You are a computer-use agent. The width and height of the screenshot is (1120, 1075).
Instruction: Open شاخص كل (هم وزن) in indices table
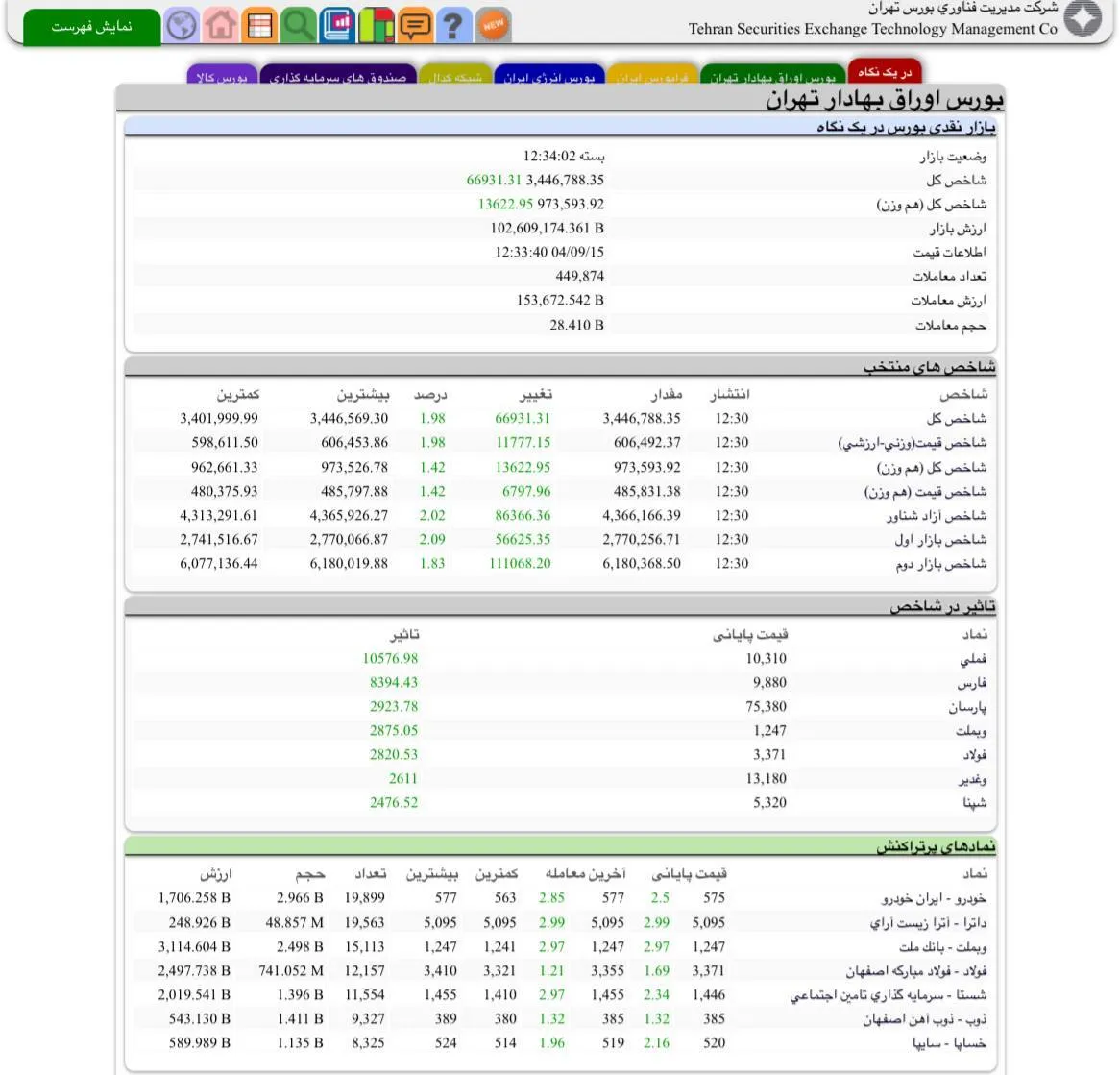pyautogui.click(x=932, y=468)
